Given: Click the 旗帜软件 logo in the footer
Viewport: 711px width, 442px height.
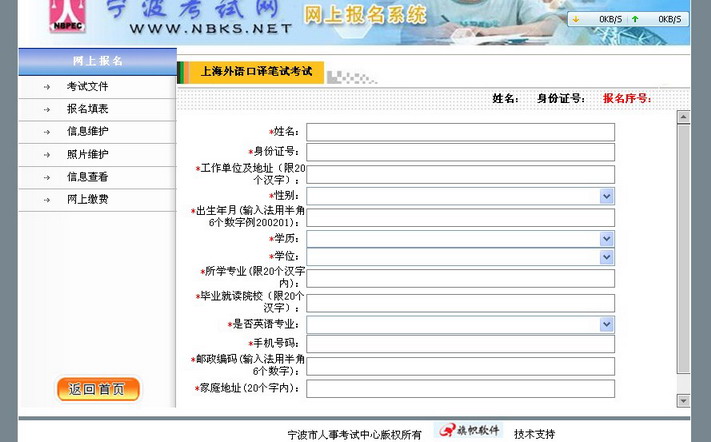Looking at the screenshot, I should coord(468,431).
